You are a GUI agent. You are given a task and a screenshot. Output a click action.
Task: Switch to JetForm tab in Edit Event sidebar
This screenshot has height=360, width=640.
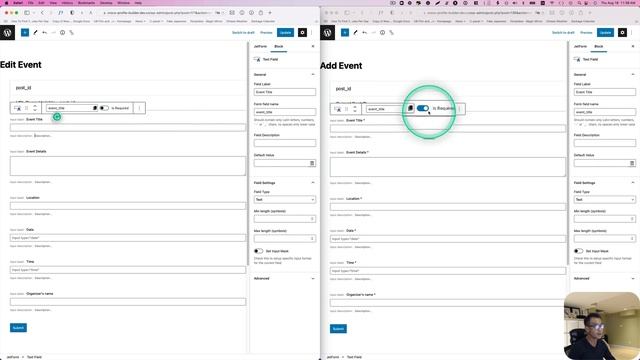(260, 47)
